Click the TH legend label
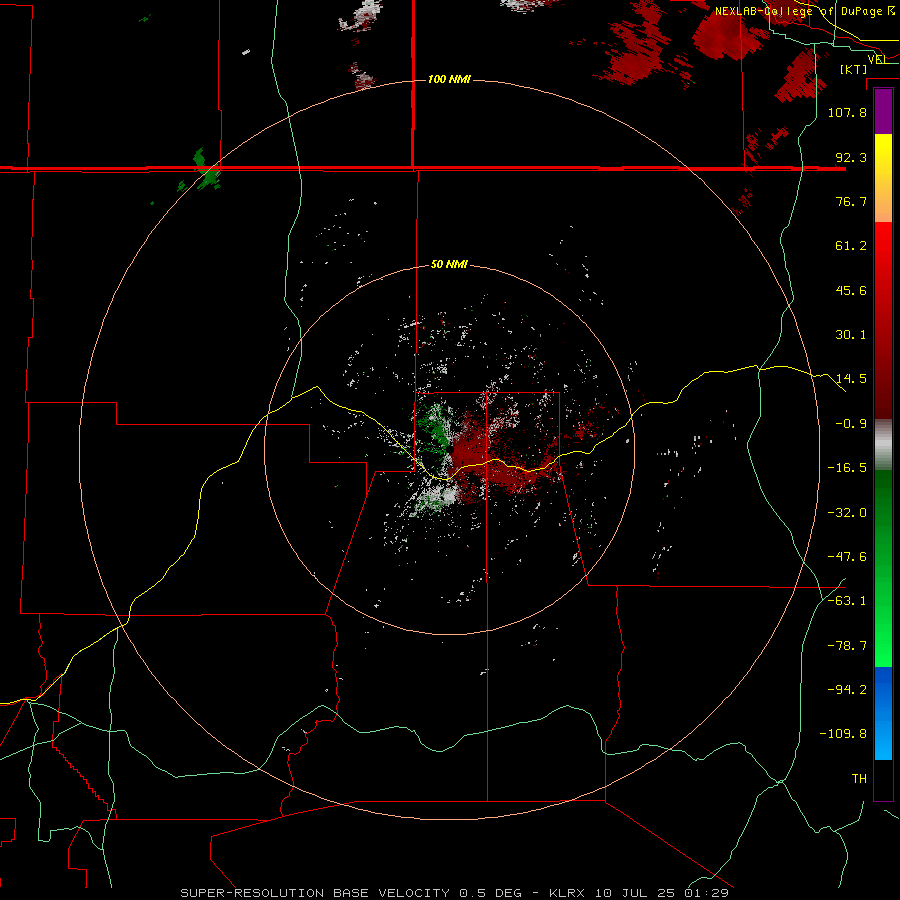900x900 pixels. 859,779
